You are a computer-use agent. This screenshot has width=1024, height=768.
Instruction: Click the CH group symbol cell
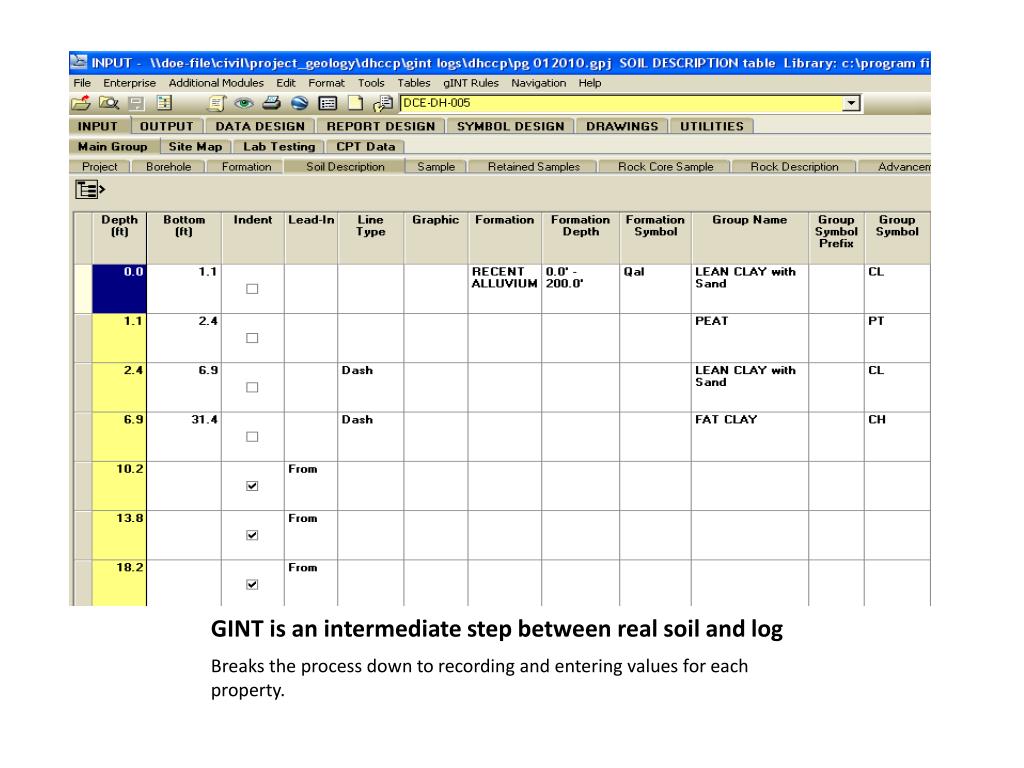coord(897,436)
